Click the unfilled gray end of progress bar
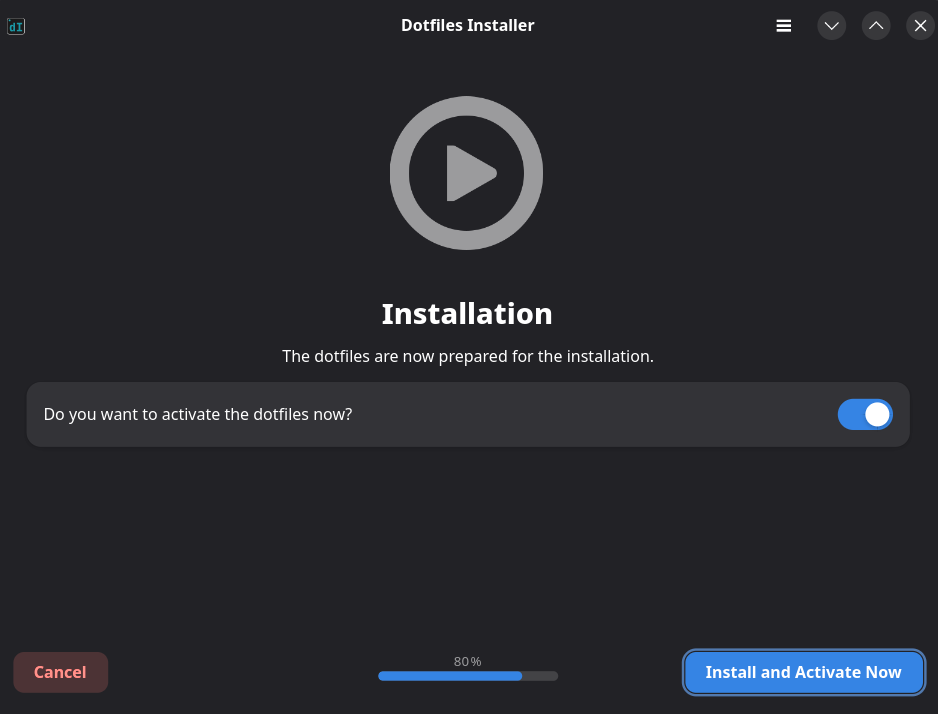The image size is (938, 714). tap(541, 676)
